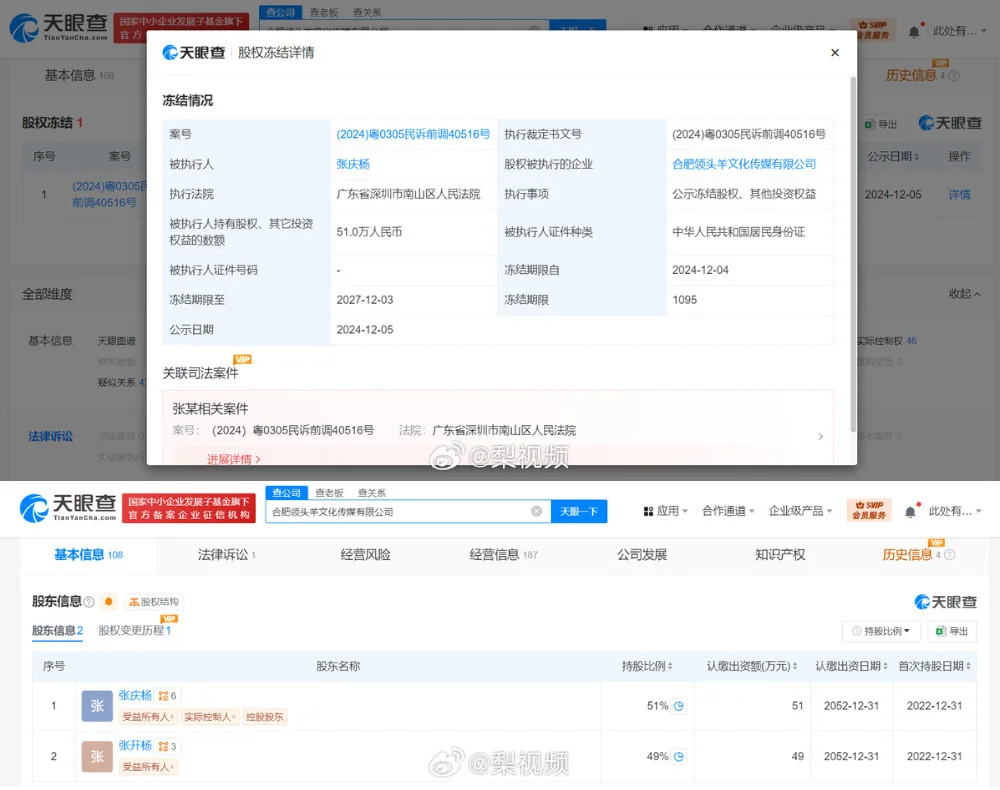Expand the 应用 menu in lower header
Viewport: 1000px width, 790px height.
tap(665, 511)
